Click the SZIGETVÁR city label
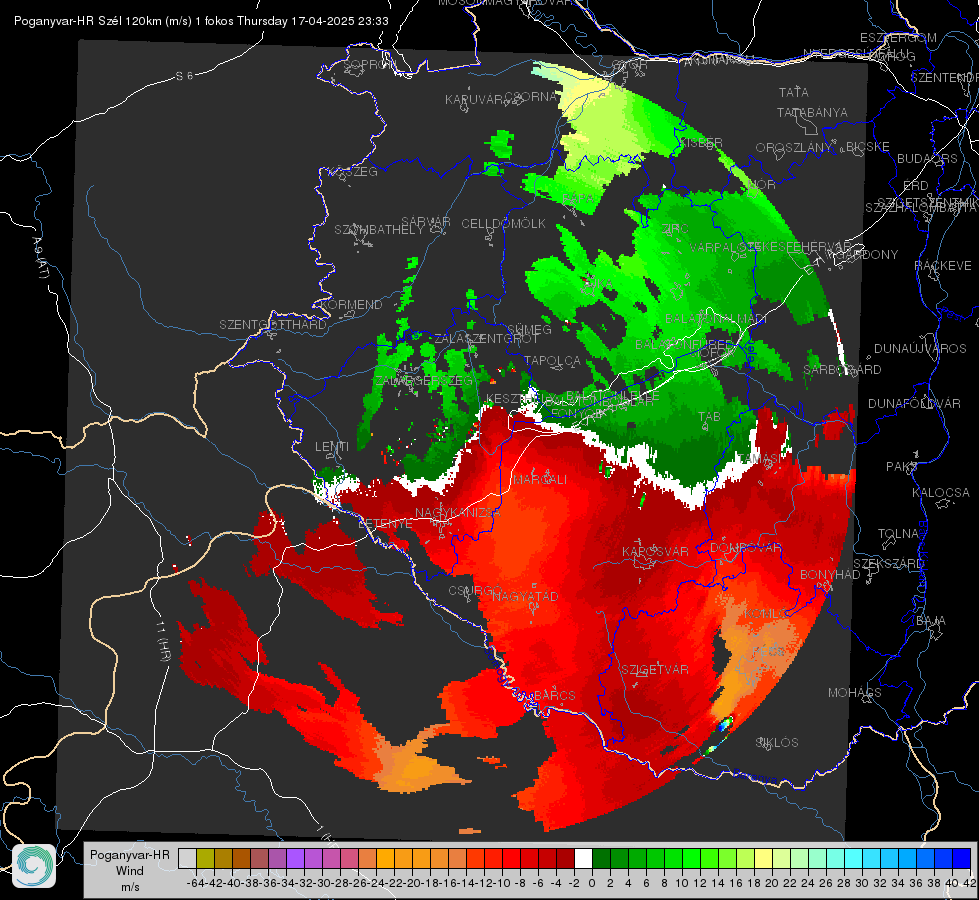This screenshot has width=979, height=900. 655,670
